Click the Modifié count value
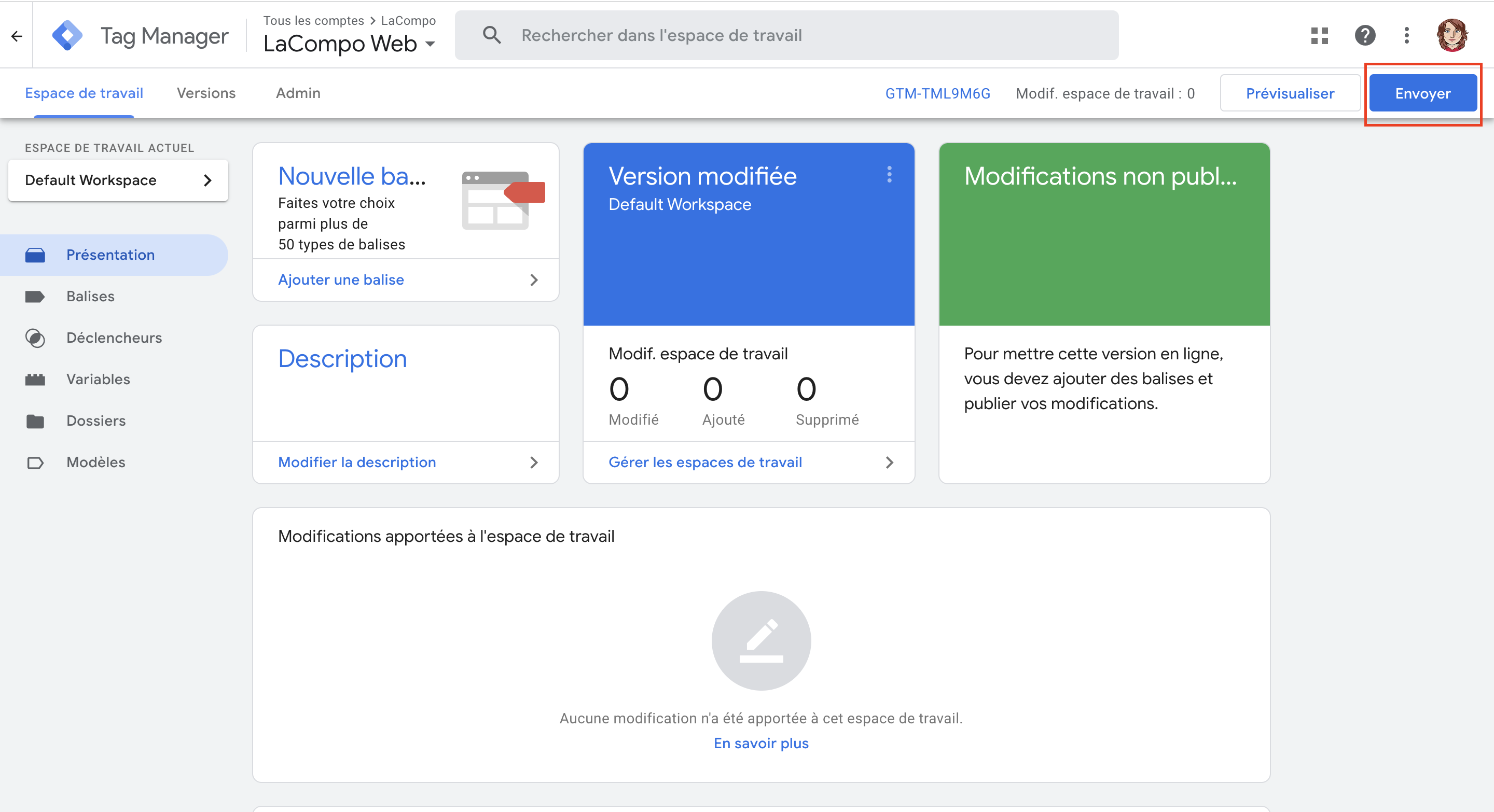 (x=619, y=389)
